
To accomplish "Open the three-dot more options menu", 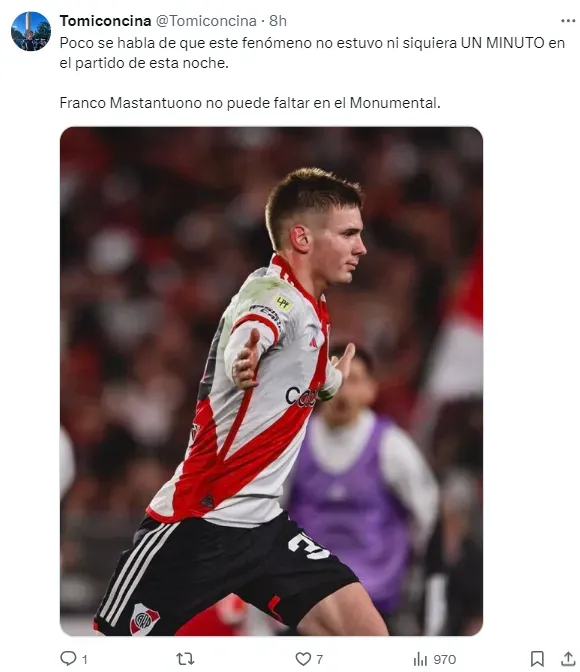I will click(568, 21).
